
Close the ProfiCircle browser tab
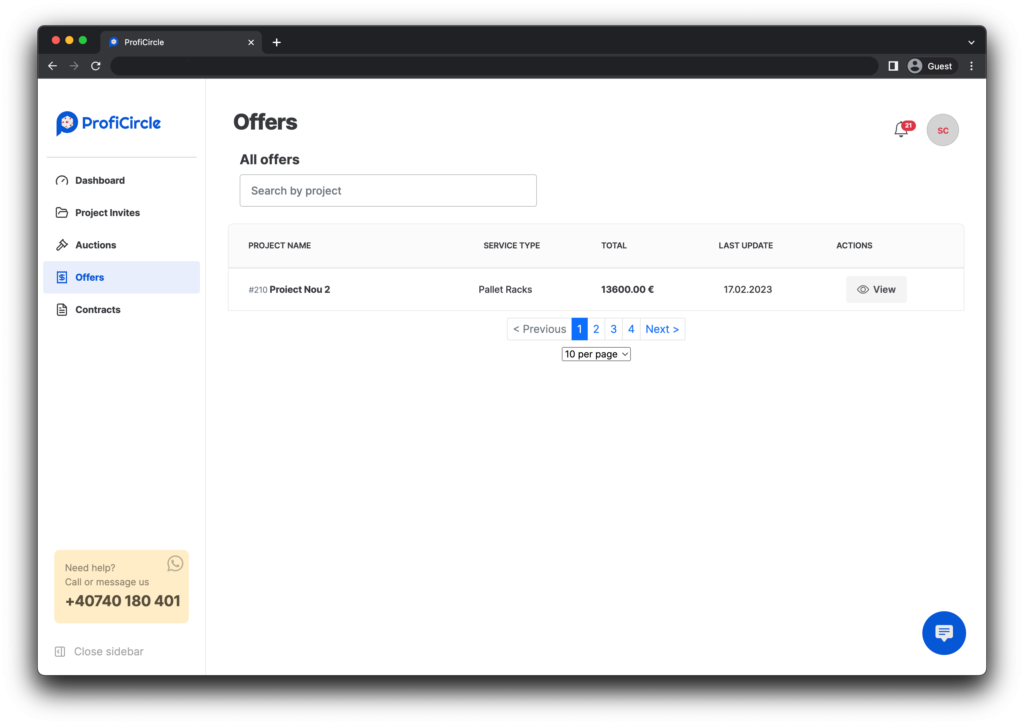click(251, 42)
